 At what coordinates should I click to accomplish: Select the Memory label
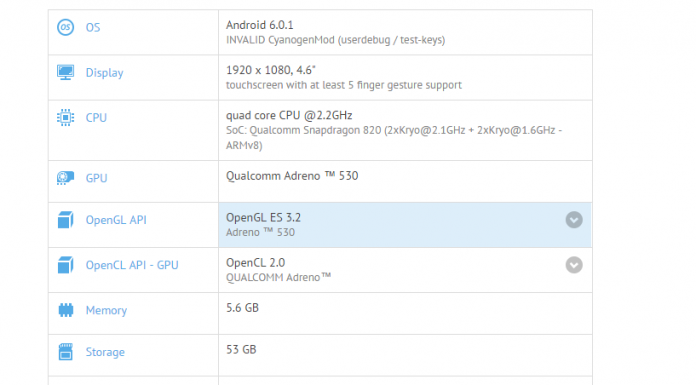(x=106, y=310)
